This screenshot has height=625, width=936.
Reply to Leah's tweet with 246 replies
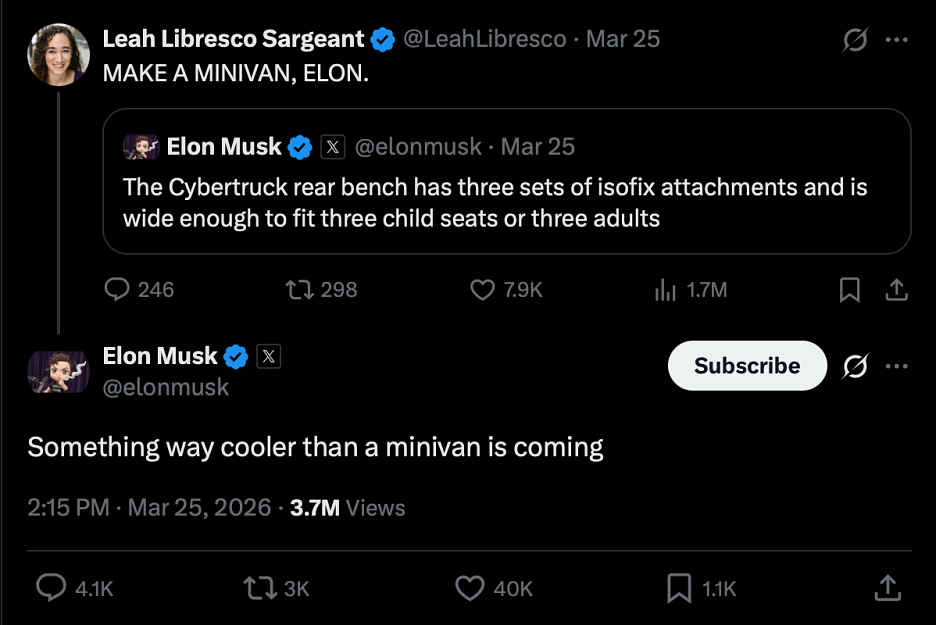pyautogui.click(x=118, y=290)
